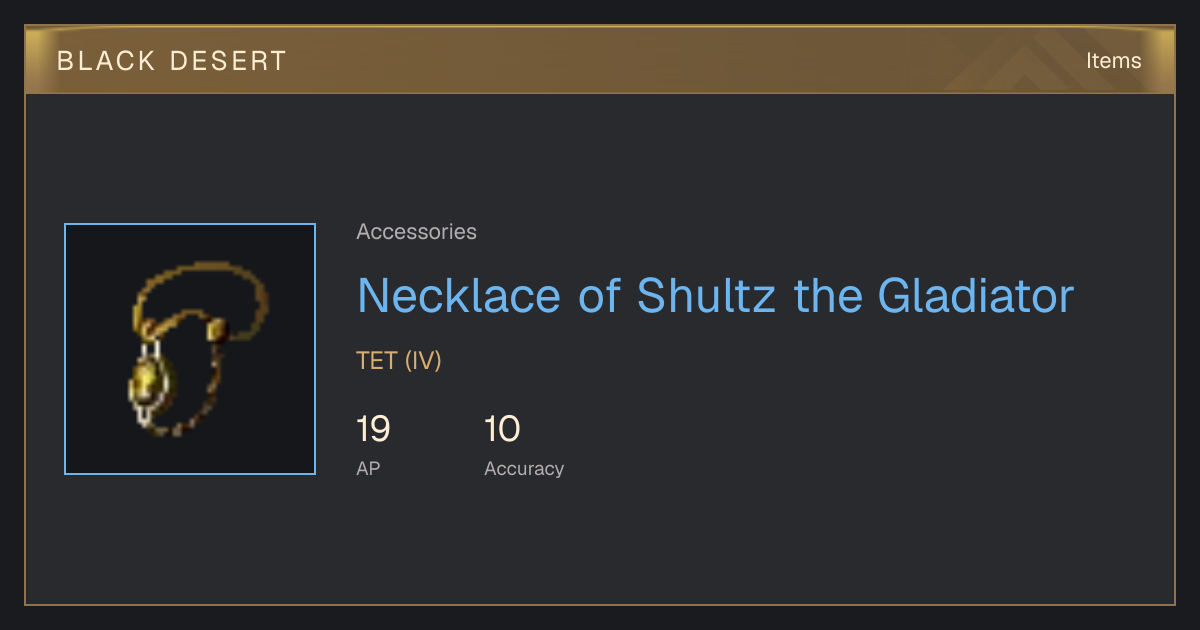The image size is (1200, 630).
Task: Click the BLACK DESERT header title
Action: tap(172, 61)
